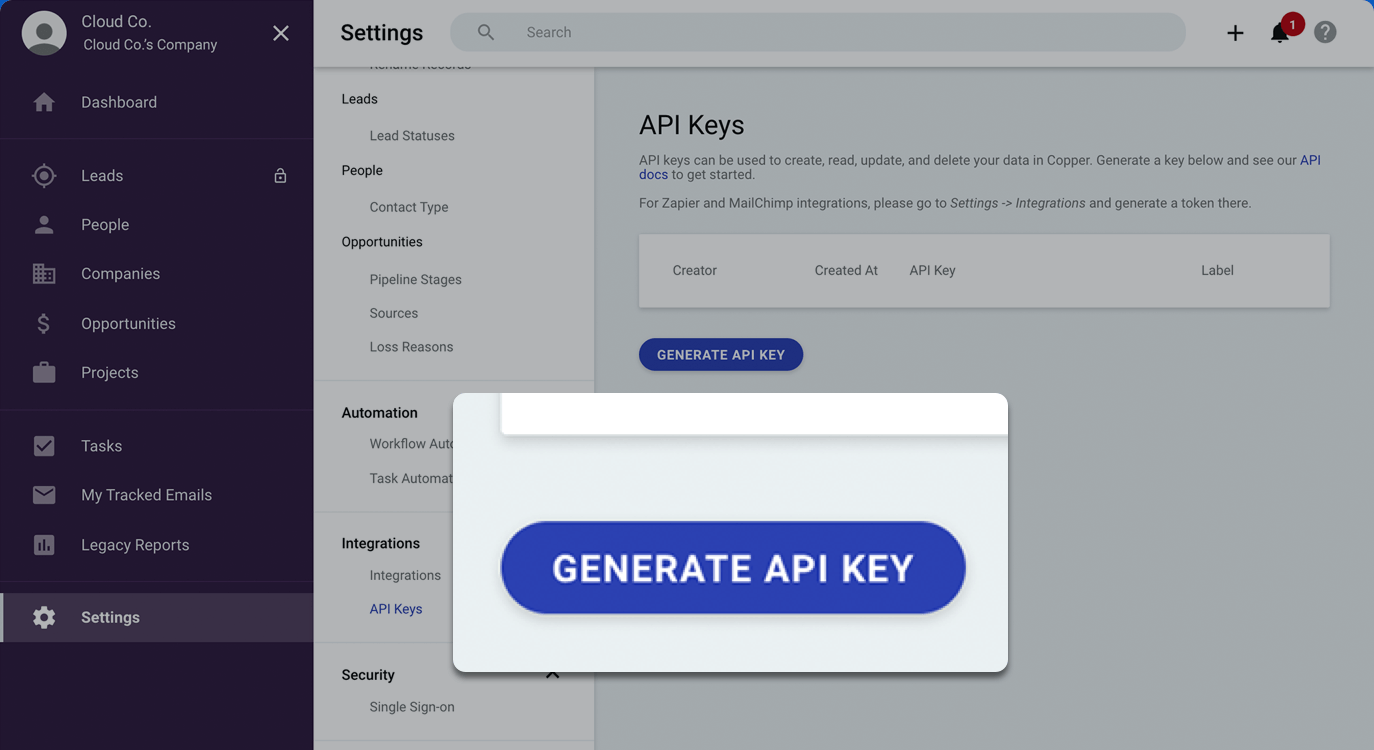Image resolution: width=1374 pixels, height=750 pixels.
Task: Go to Leads in the sidebar
Action: click(x=102, y=175)
